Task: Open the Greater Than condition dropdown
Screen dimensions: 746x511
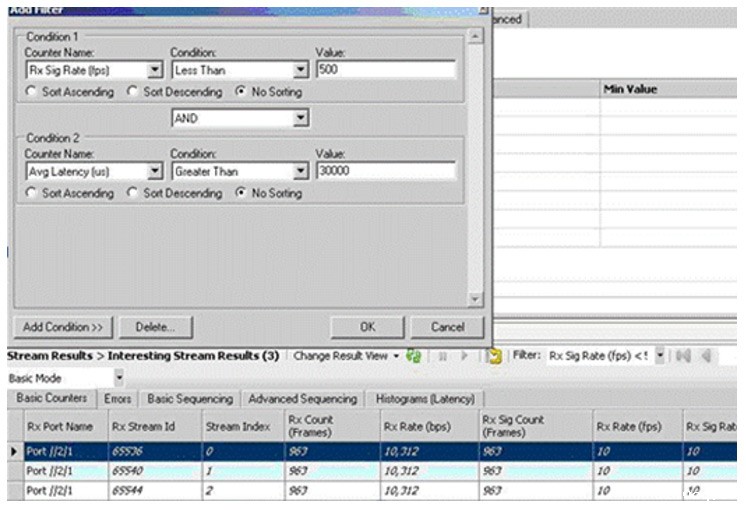Action: [300, 171]
